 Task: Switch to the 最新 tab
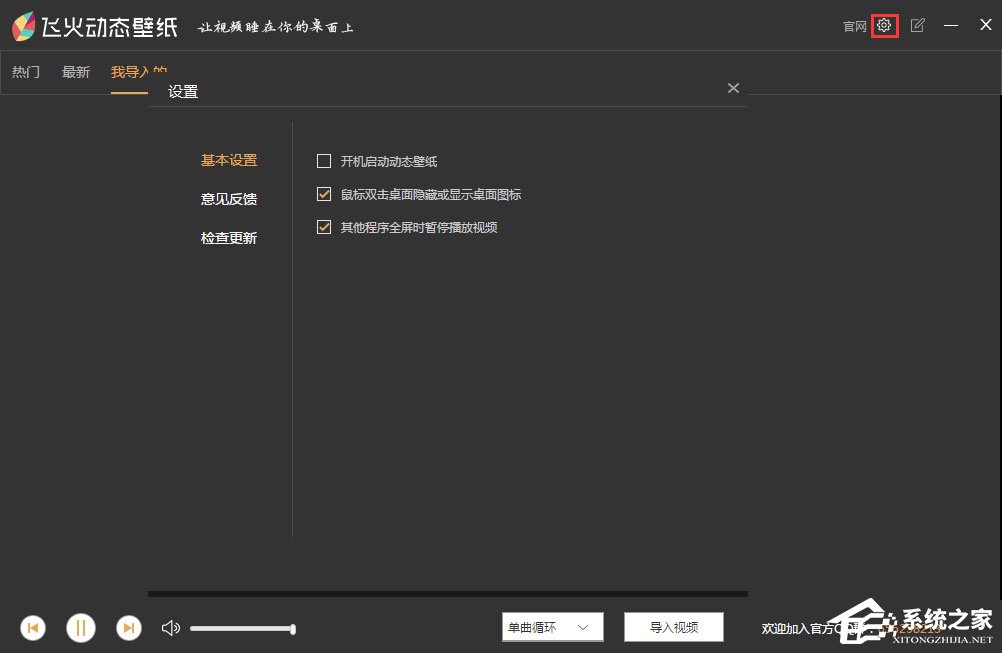(x=76, y=72)
